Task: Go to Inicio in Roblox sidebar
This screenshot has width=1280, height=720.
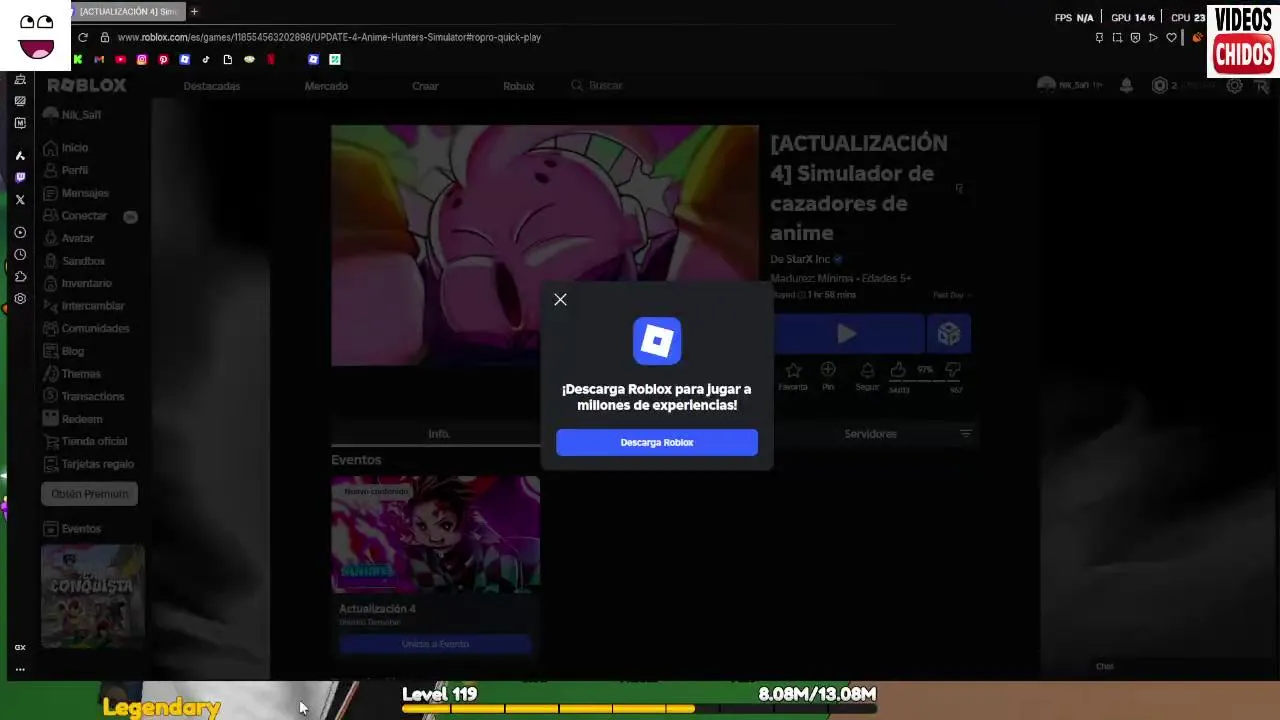Action: [66, 148]
